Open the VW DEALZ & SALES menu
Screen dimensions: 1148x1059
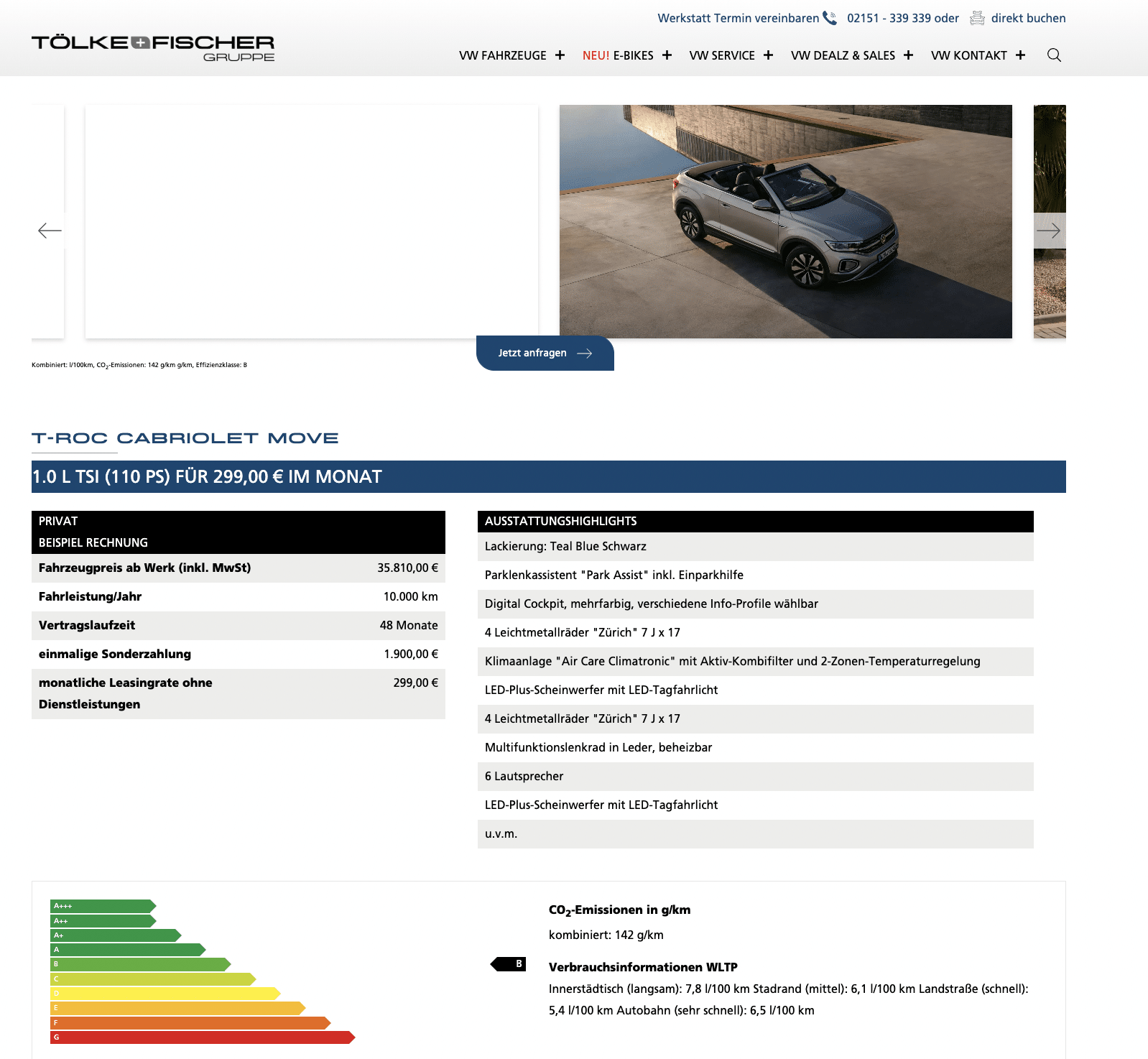[x=843, y=55]
